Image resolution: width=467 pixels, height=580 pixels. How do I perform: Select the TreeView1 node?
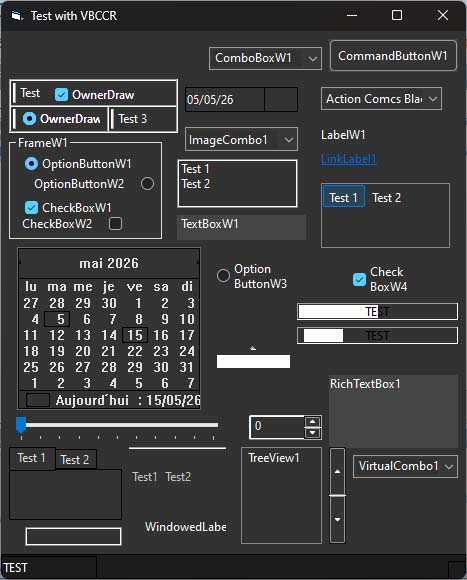point(274,458)
